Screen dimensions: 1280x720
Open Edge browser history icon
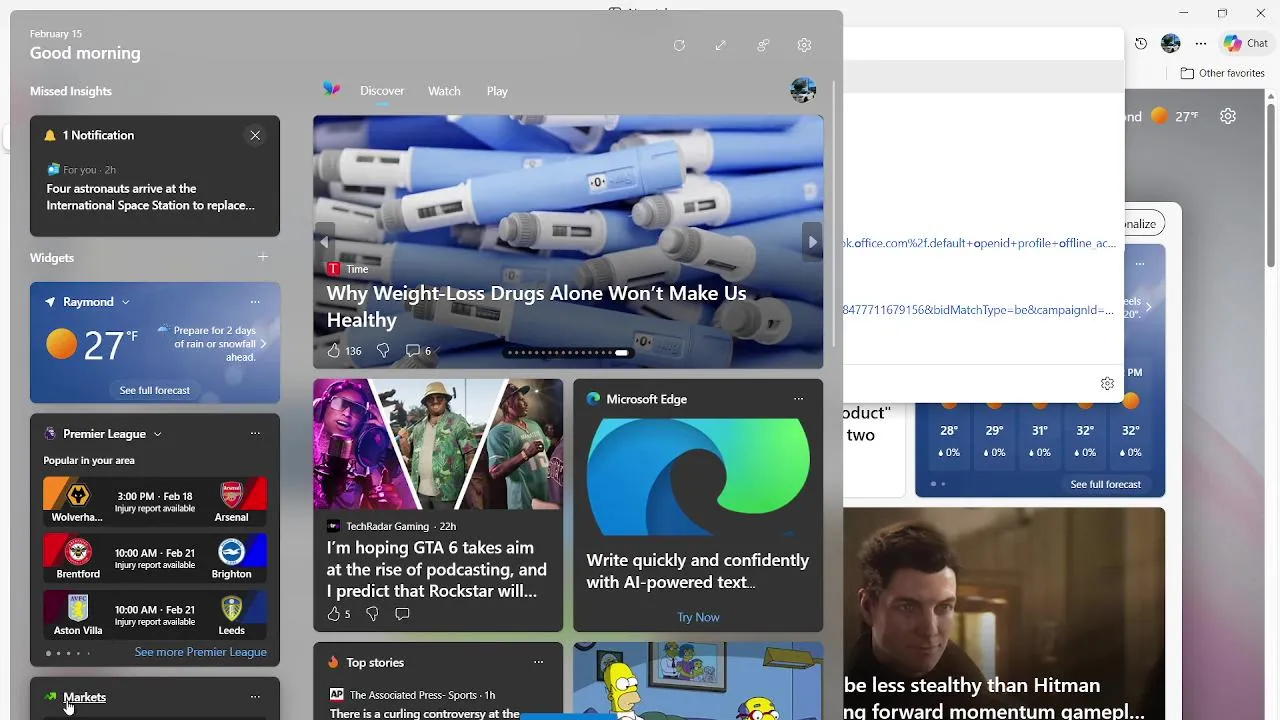click(x=1141, y=43)
